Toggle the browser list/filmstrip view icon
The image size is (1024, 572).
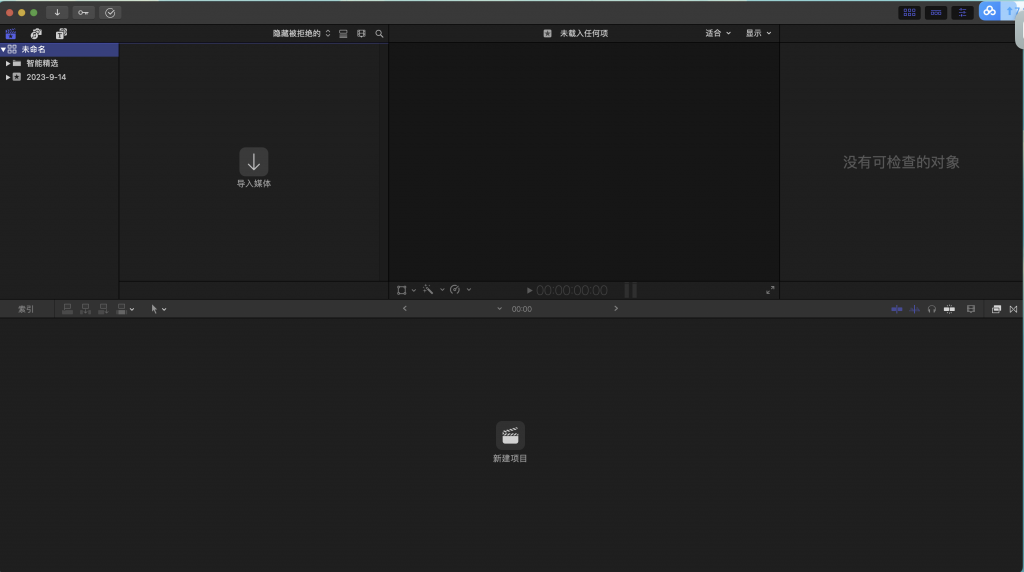pyautogui.click(x=343, y=33)
